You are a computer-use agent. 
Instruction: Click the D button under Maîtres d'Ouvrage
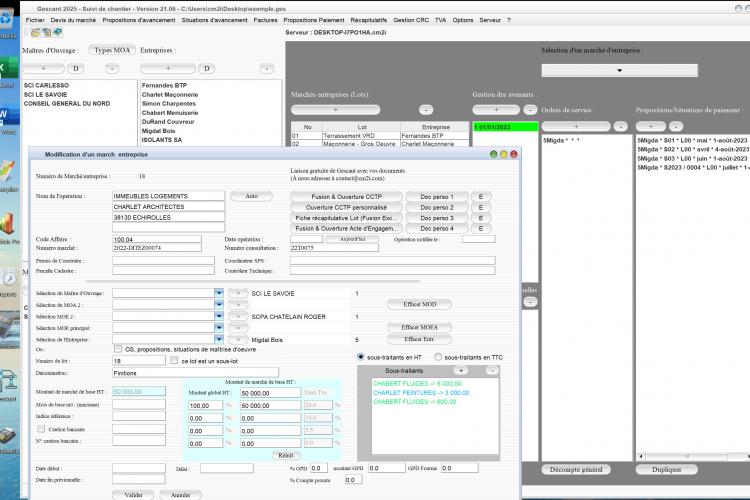coord(75,68)
